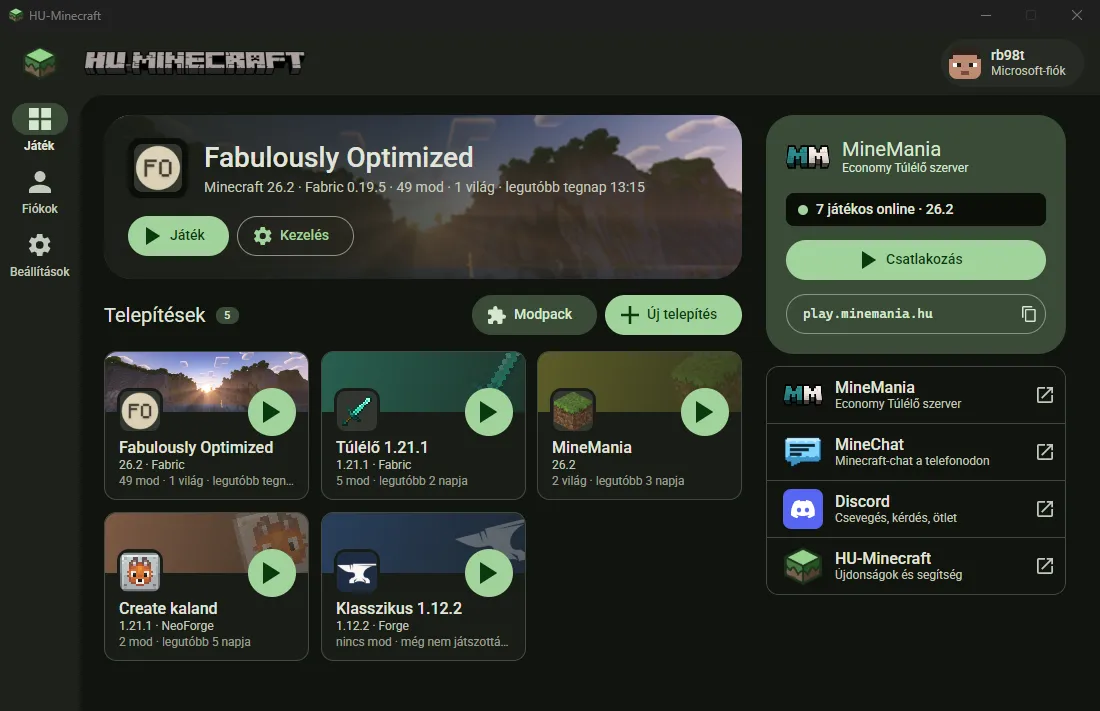
Task: Click the title bar app icon
Action: [16, 15]
